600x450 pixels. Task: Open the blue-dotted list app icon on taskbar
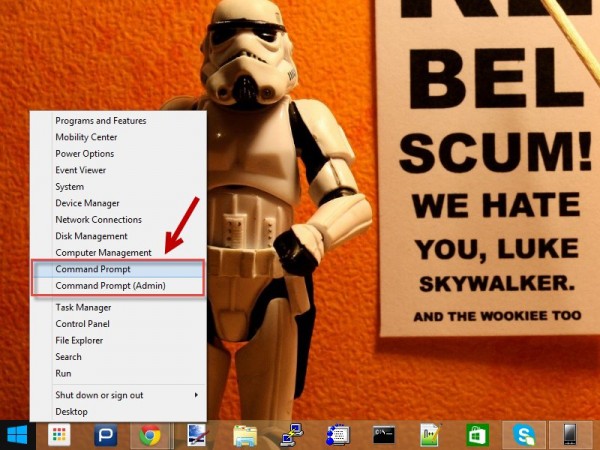tap(338, 435)
